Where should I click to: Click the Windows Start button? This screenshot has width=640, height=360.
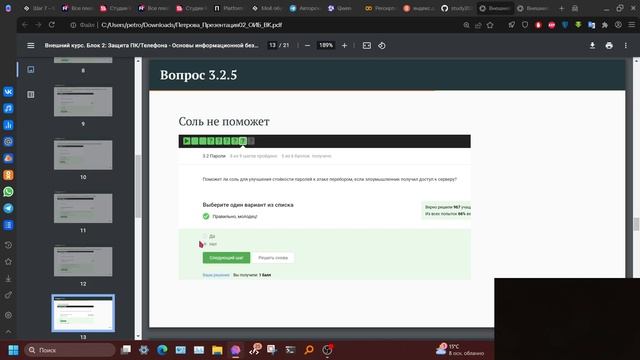click(13, 350)
